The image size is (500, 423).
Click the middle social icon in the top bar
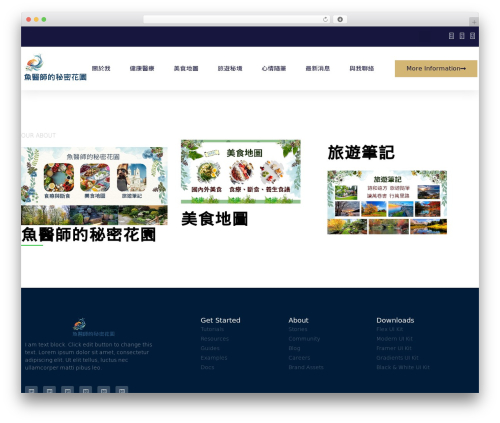click(462, 36)
